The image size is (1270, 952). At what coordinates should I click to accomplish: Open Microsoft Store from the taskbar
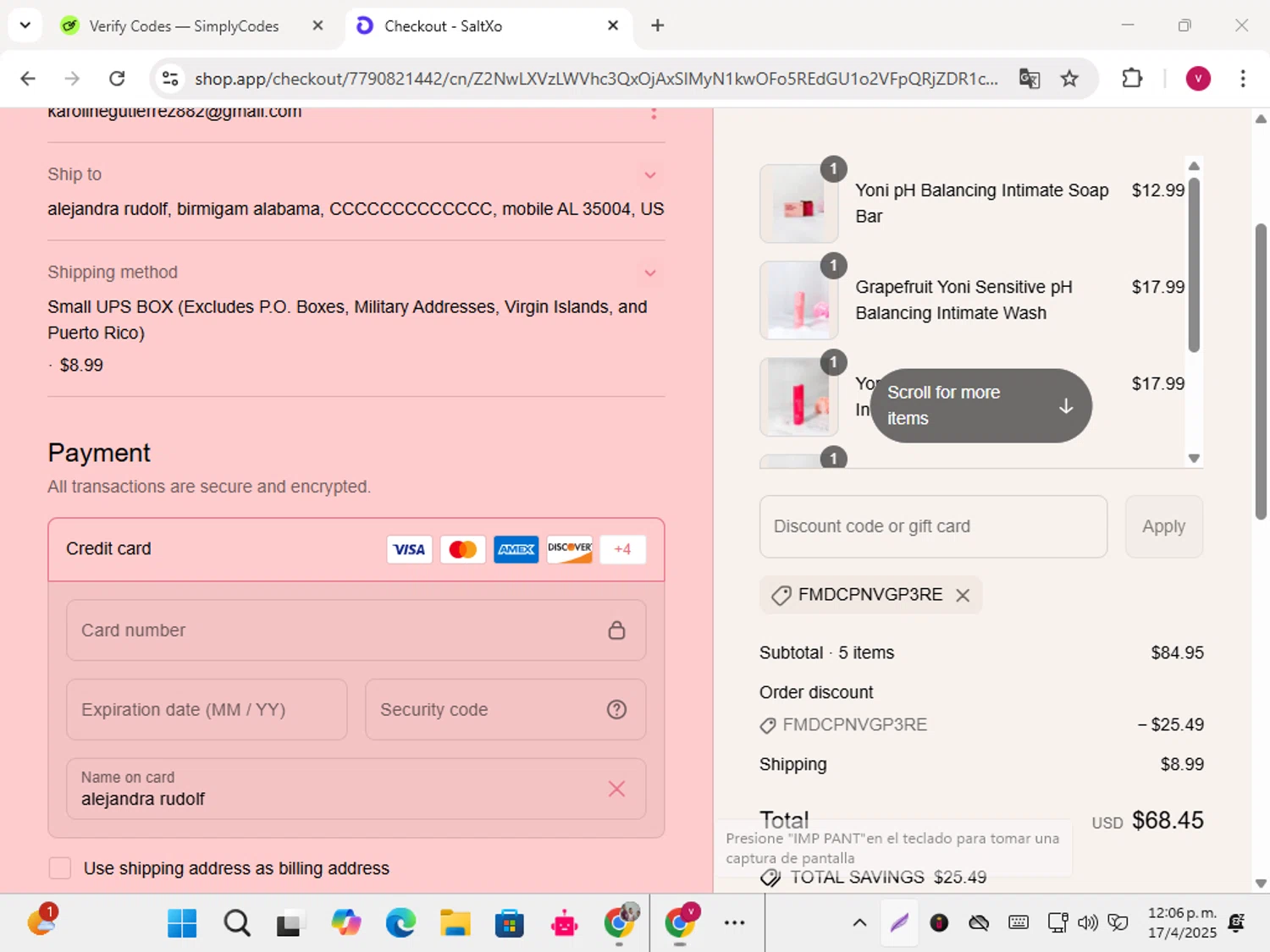tap(509, 923)
